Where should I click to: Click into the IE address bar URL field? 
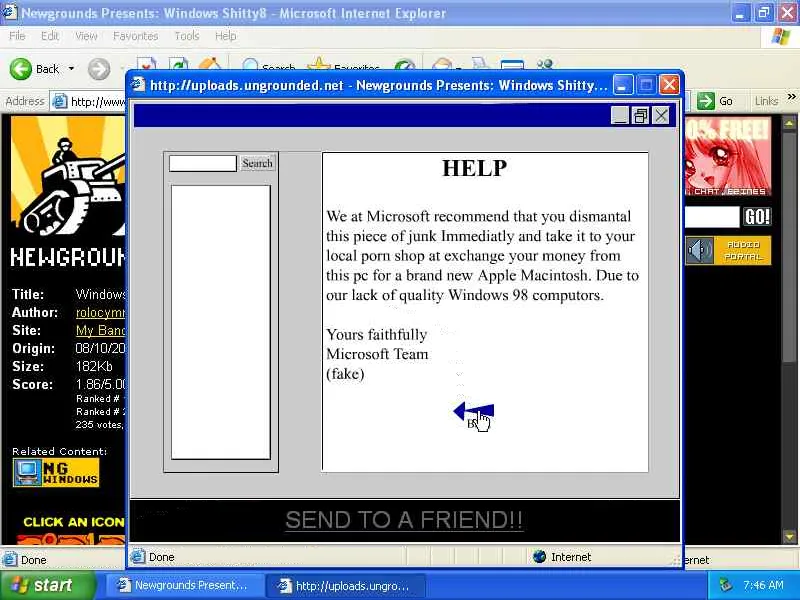pyautogui.click(x=97, y=102)
